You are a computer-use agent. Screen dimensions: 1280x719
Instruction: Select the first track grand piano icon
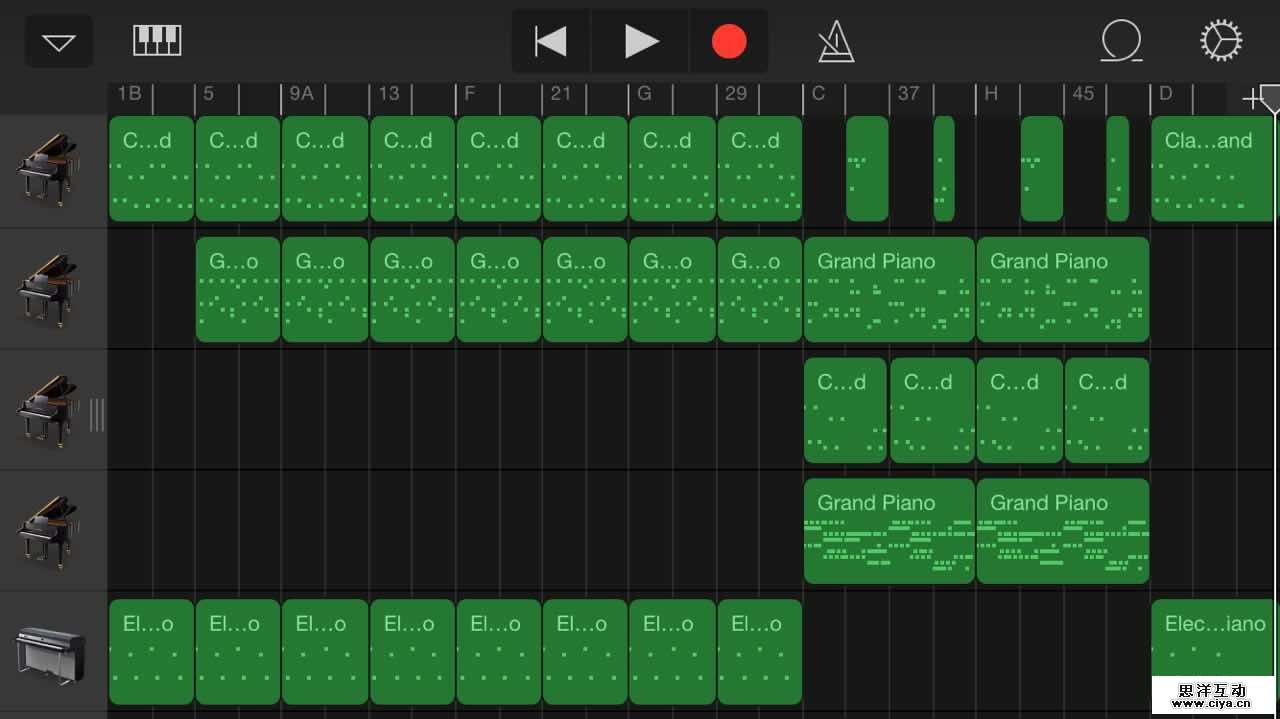click(48, 168)
